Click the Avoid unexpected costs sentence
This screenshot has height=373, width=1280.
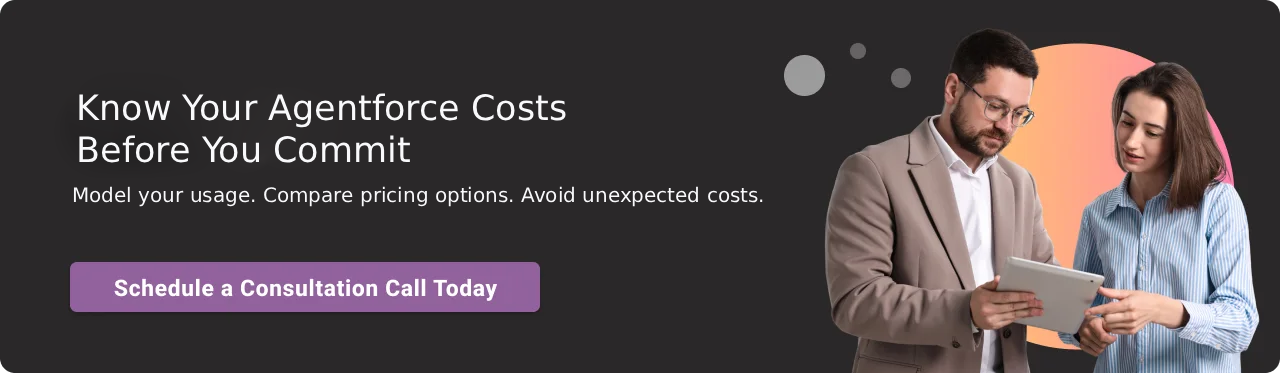tap(642, 195)
